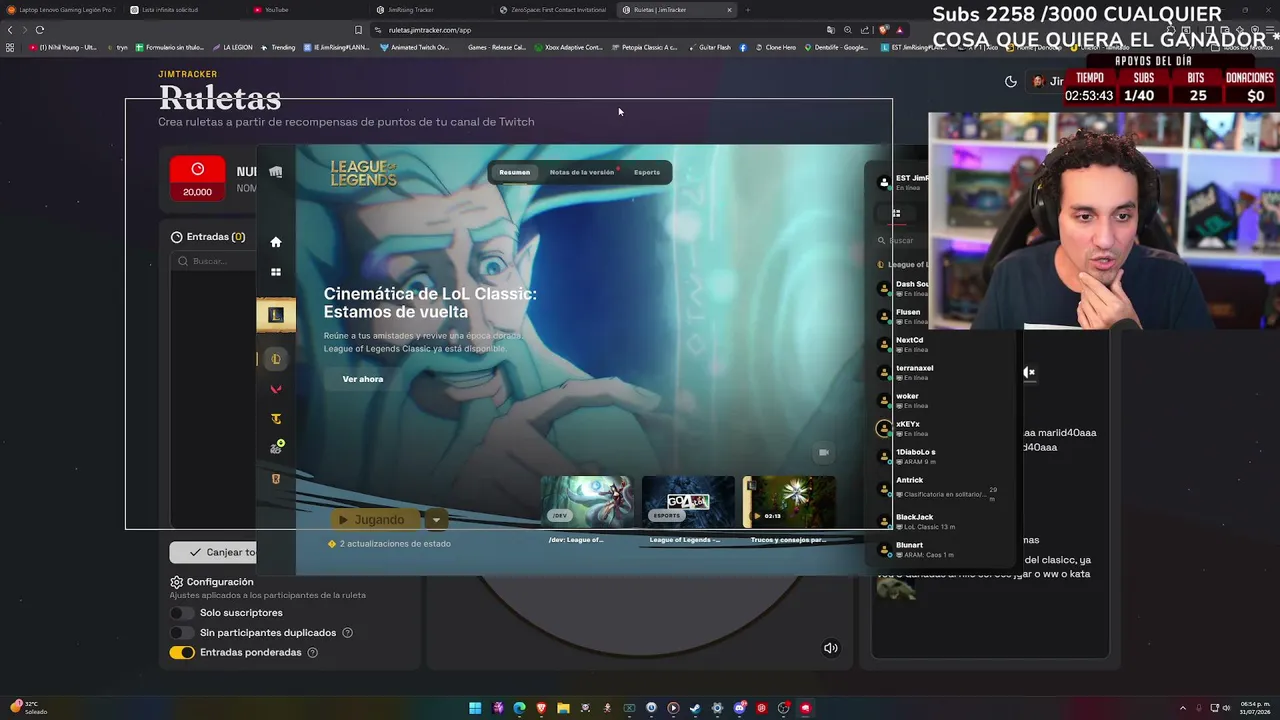Select Legends of Runeterra icon in sidebar

click(276, 479)
